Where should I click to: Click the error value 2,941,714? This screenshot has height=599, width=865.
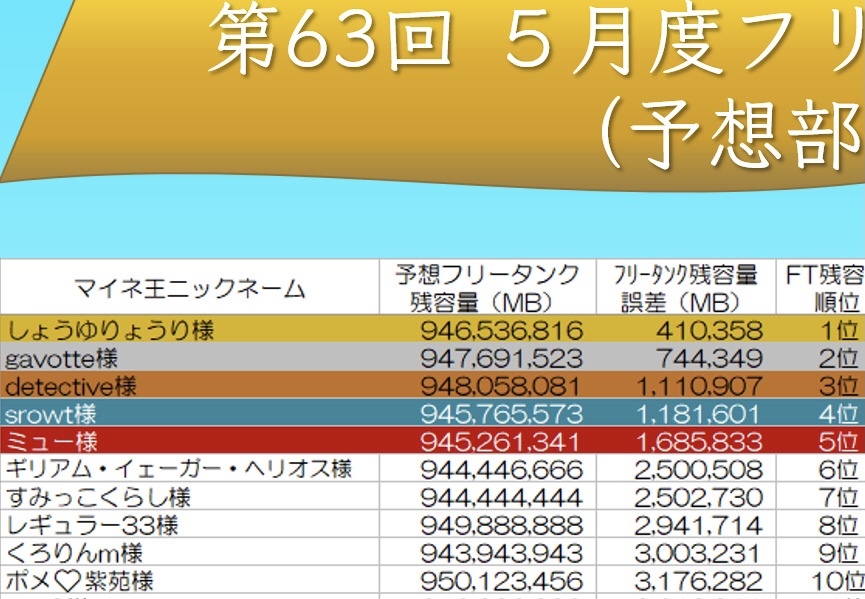(x=699, y=525)
